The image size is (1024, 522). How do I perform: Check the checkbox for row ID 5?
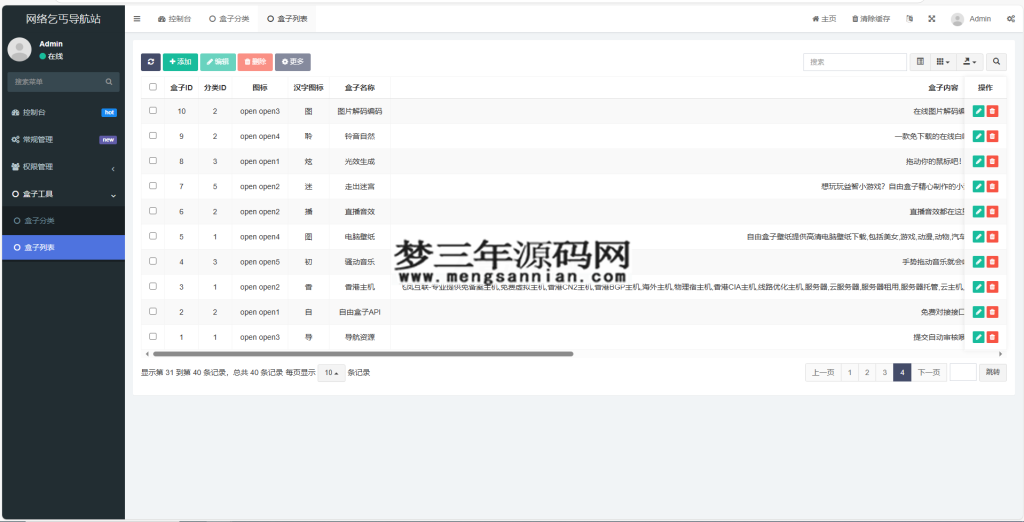(153, 236)
